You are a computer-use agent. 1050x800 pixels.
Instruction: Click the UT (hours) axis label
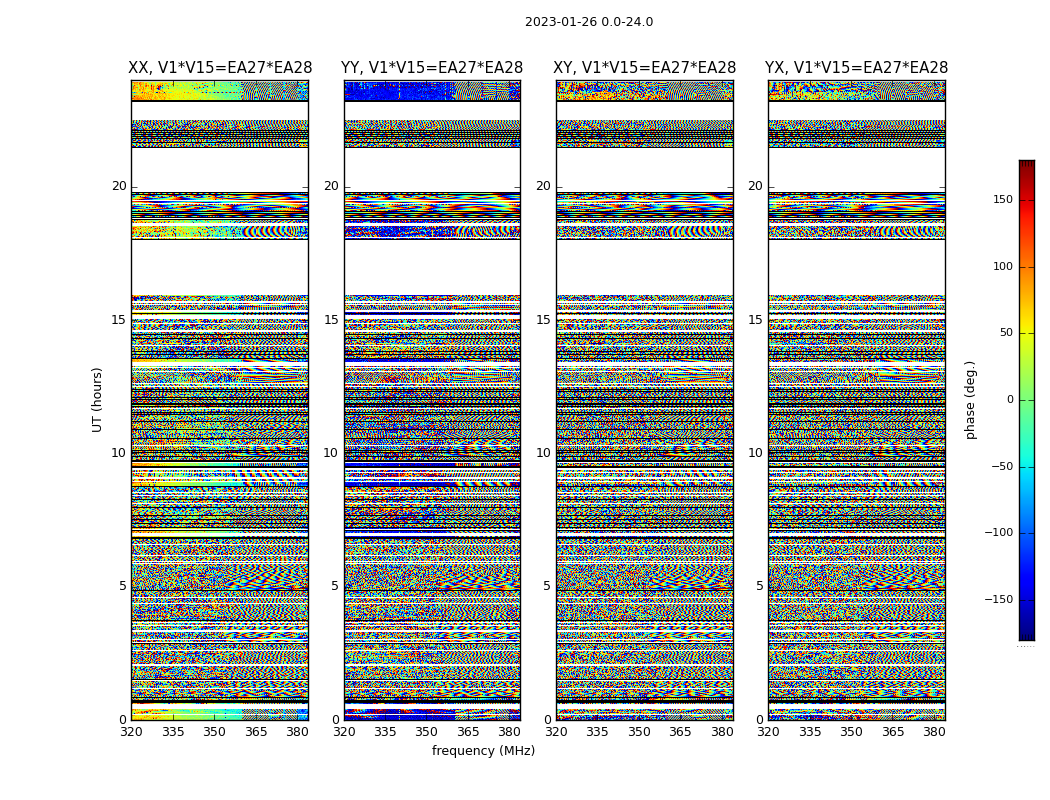point(98,400)
